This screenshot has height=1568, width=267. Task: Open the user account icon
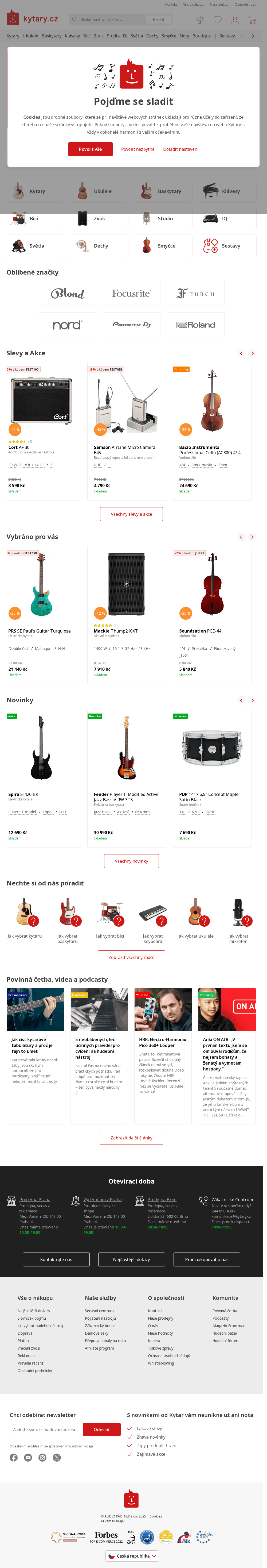coord(235,20)
